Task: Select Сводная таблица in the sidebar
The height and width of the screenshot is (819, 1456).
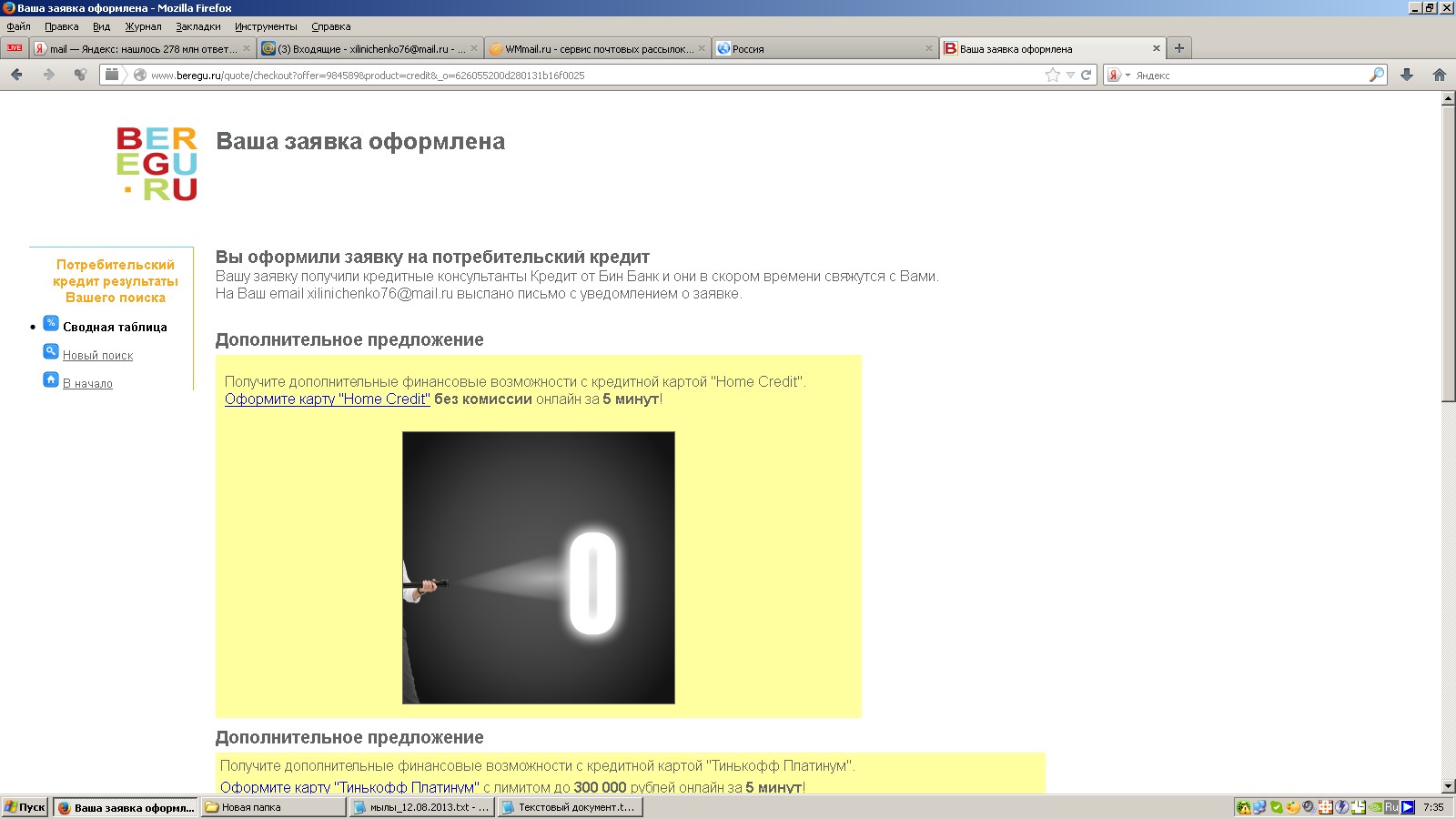Action: coord(115,327)
